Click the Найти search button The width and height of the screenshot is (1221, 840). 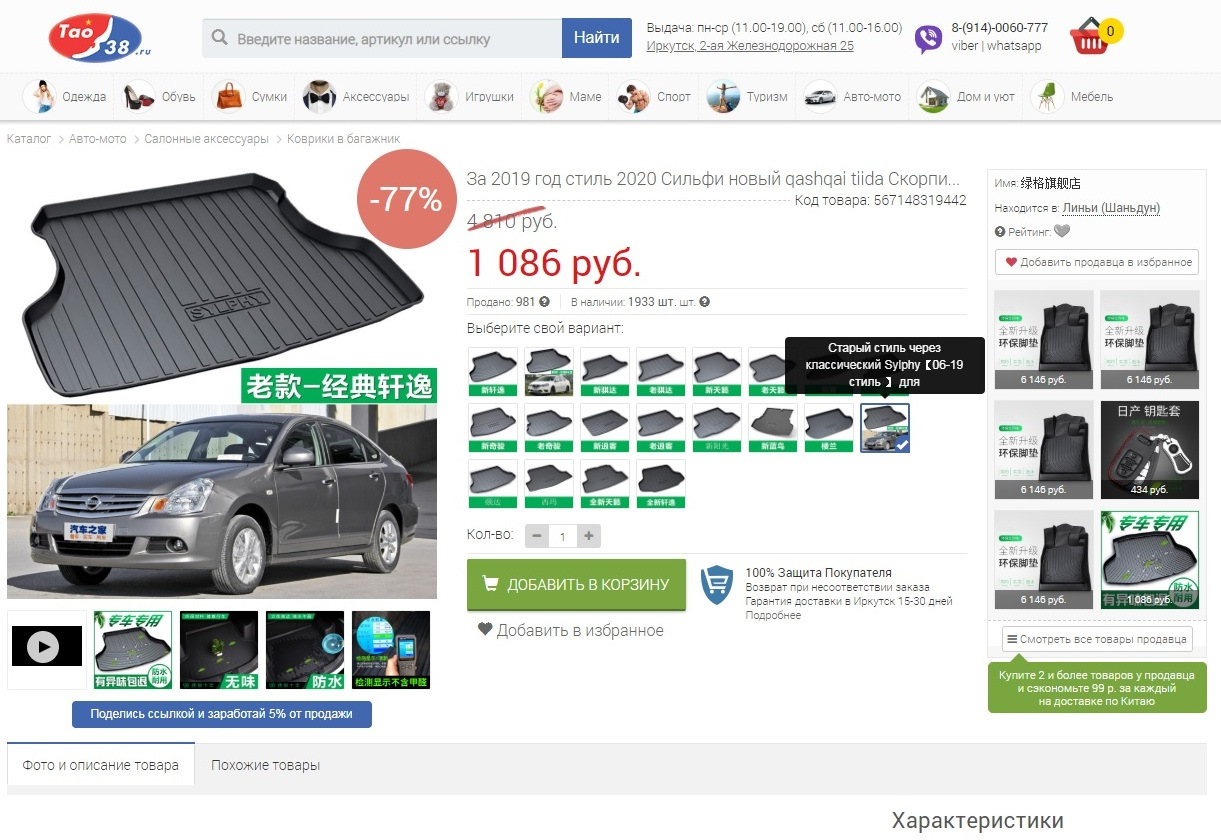(x=597, y=38)
